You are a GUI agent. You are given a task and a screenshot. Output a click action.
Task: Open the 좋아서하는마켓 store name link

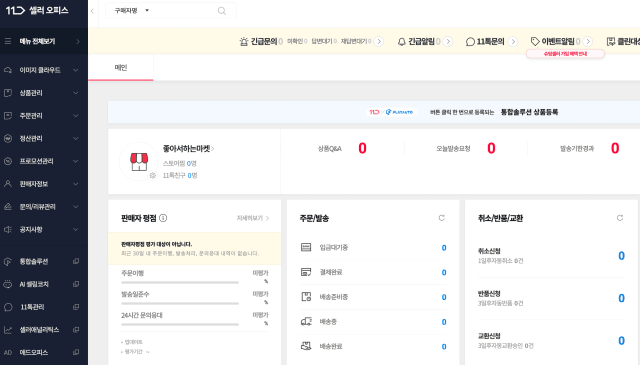tap(188, 149)
